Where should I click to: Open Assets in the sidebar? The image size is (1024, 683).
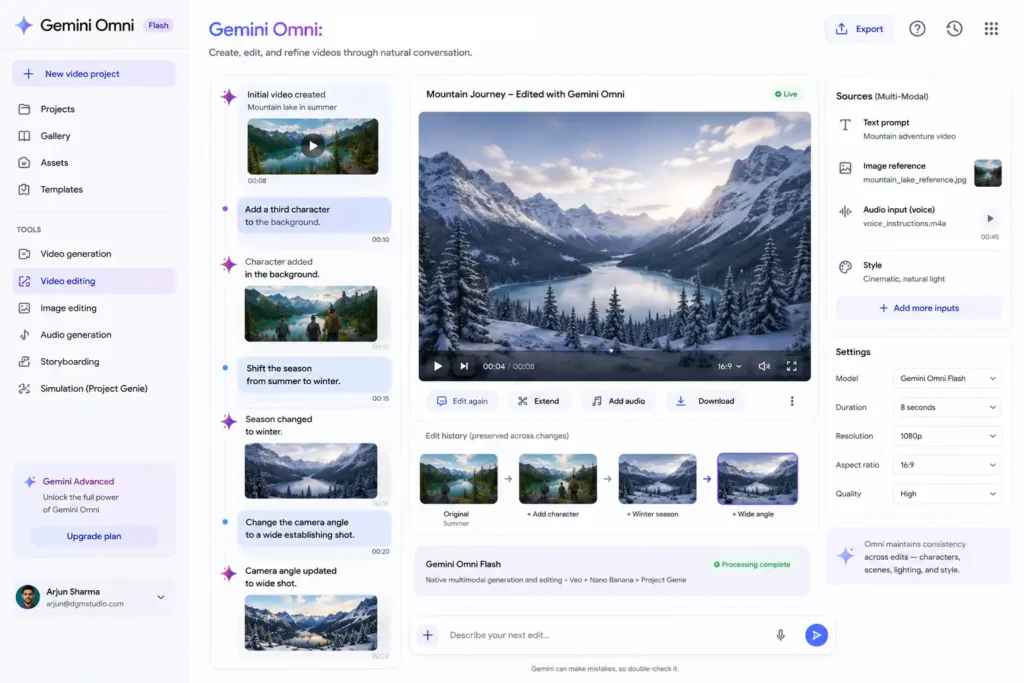[x=94, y=163]
